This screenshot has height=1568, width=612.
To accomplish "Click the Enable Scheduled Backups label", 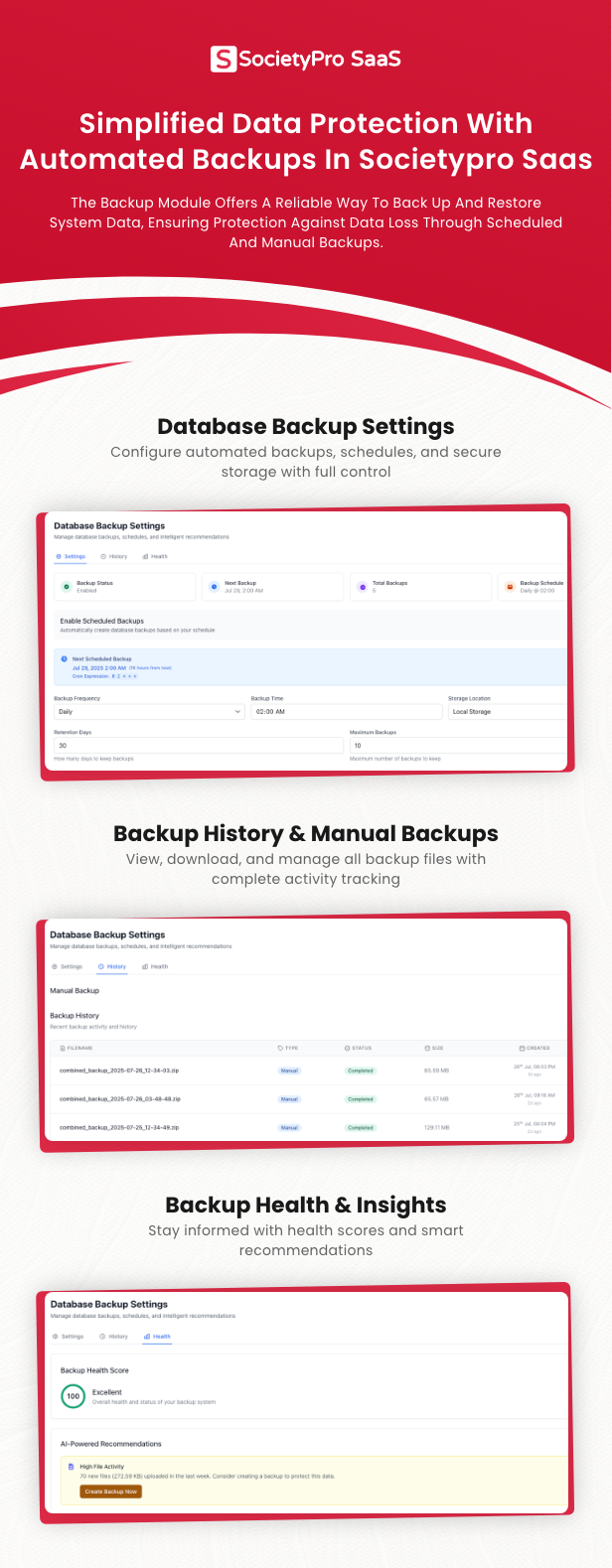I will 101,621.
